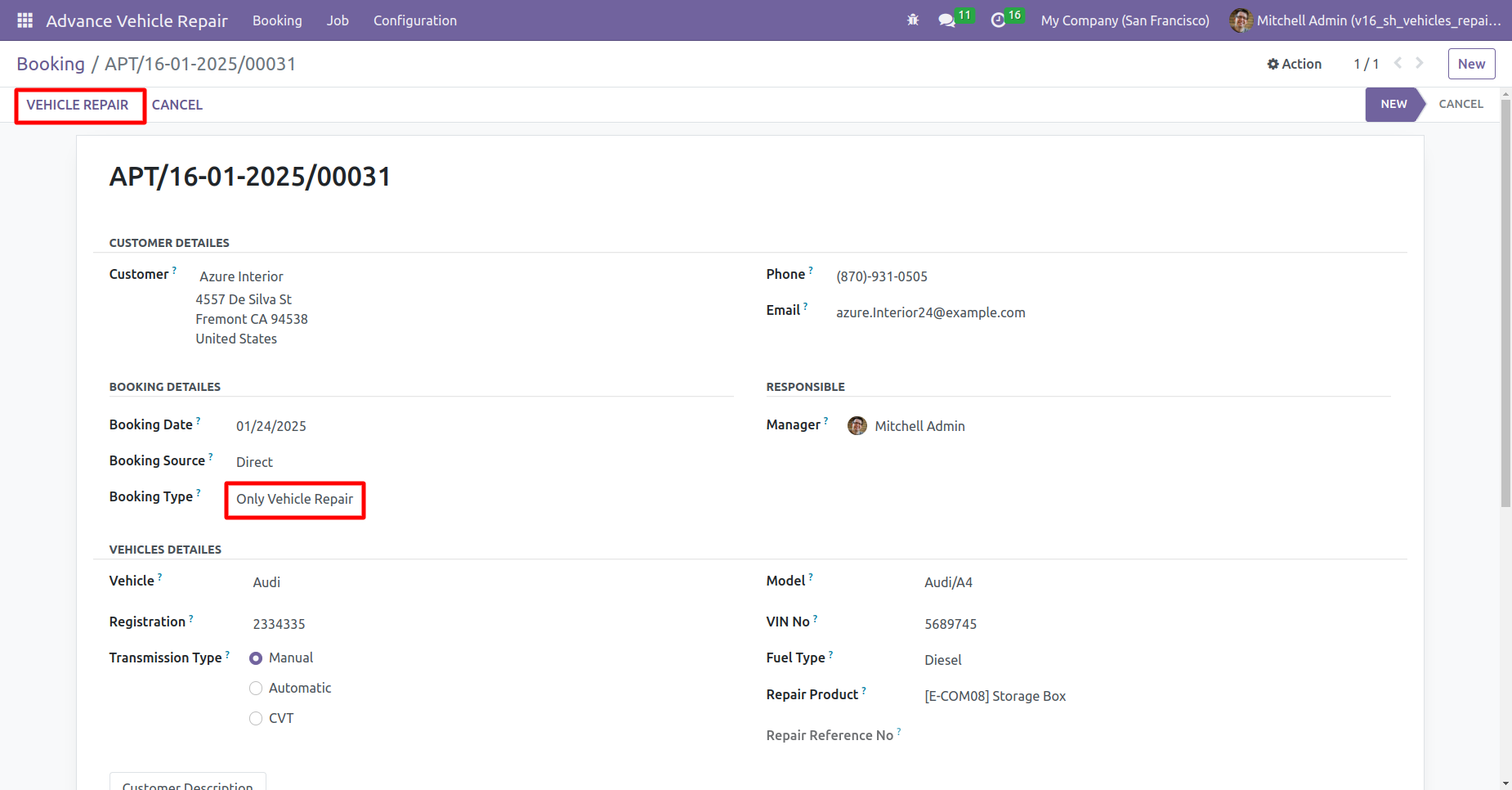Click the Email field help question mark

coord(805,306)
